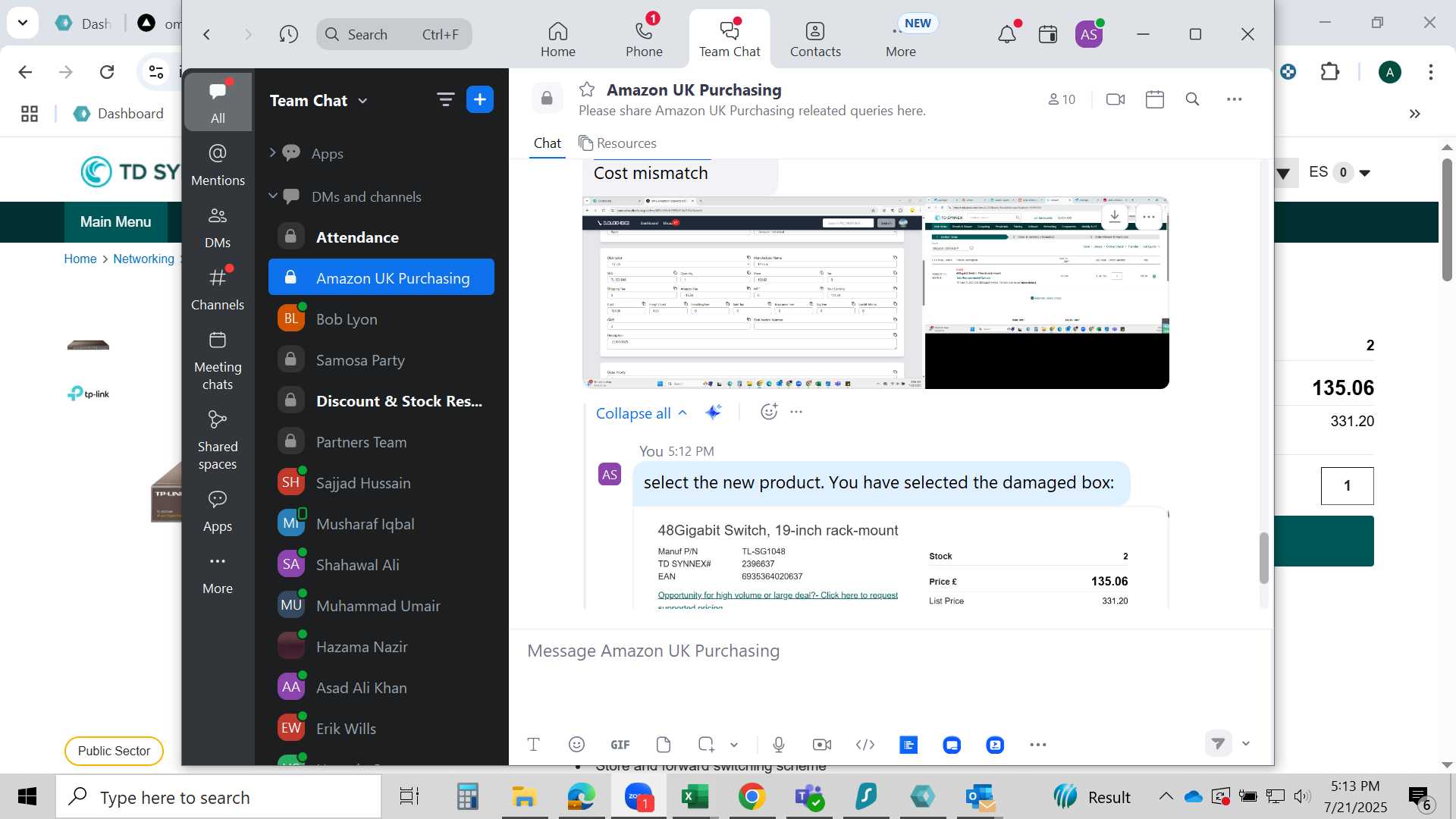The height and width of the screenshot is (819, 1456).
Task: Open the Phone tab
Action: (x=644, y=39)
